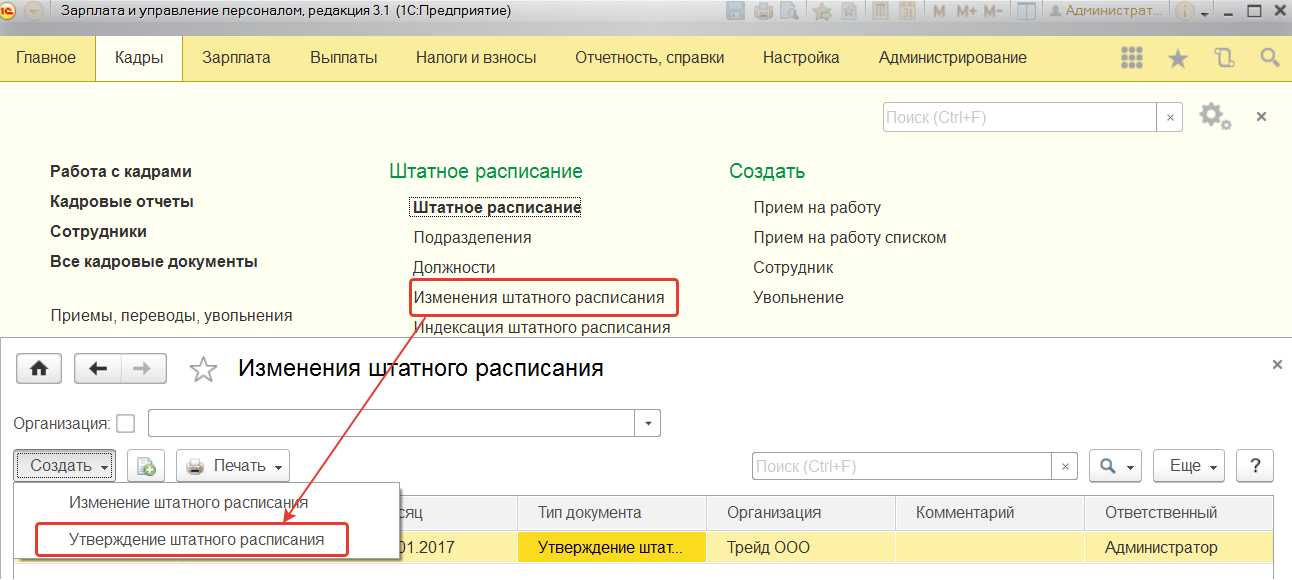Clear the list search field with x

tap(1065, 466)
